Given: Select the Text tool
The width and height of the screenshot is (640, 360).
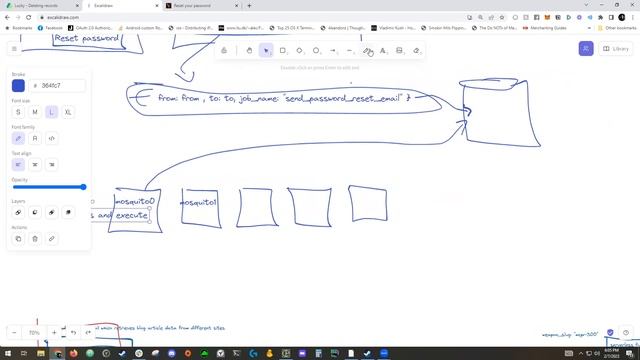Looking at the screenshot, I should (383, 51).
